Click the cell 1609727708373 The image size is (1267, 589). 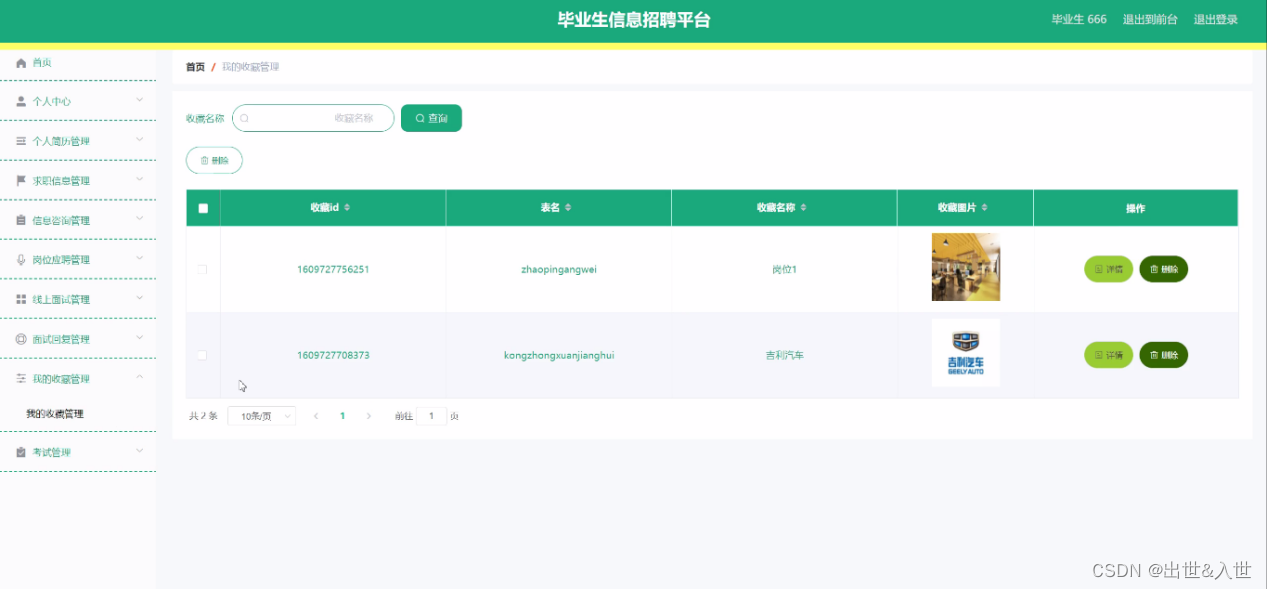click(x=333, y=355)
